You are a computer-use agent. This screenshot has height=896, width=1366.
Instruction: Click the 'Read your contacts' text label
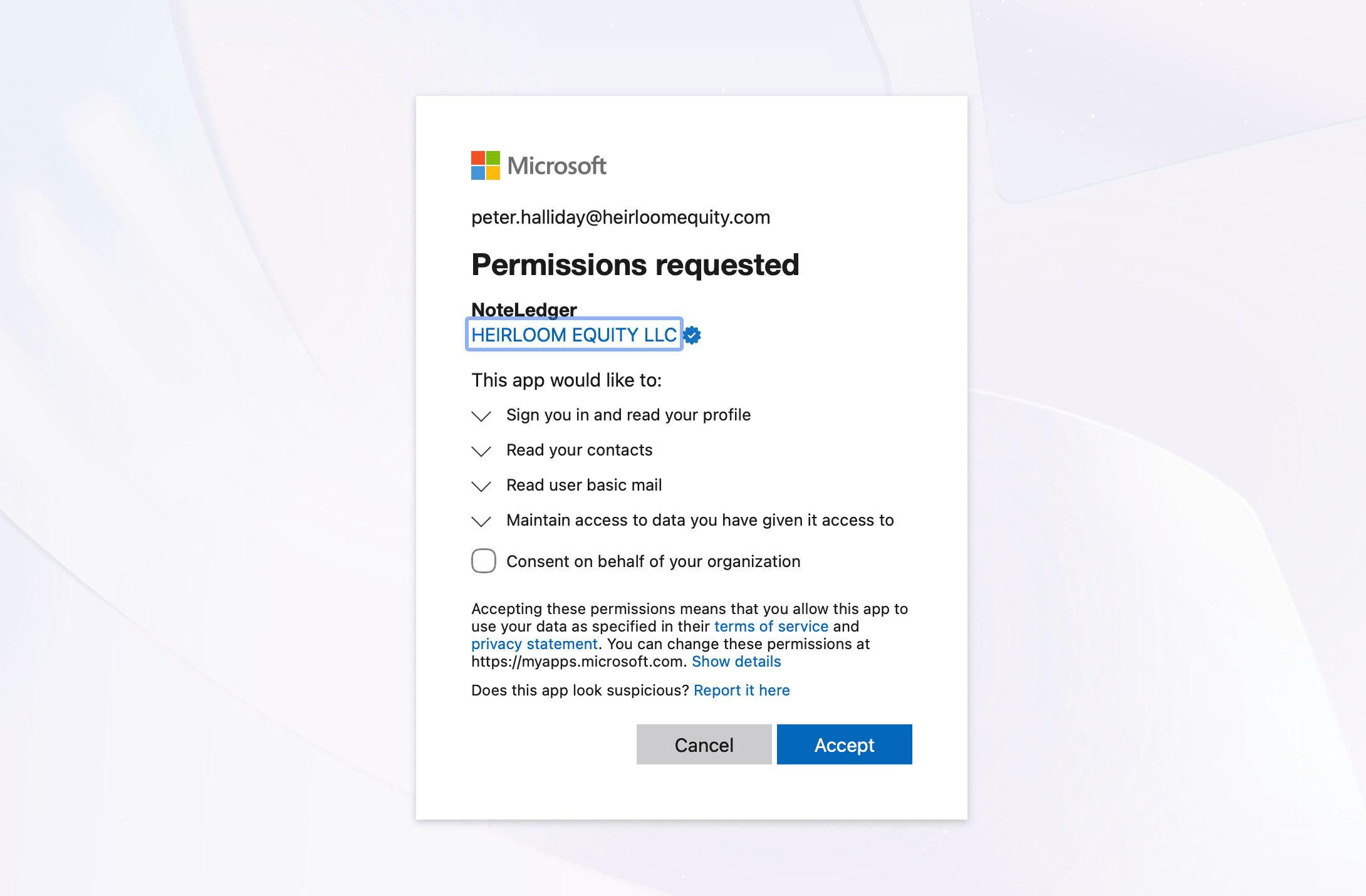tap(580, 450)
